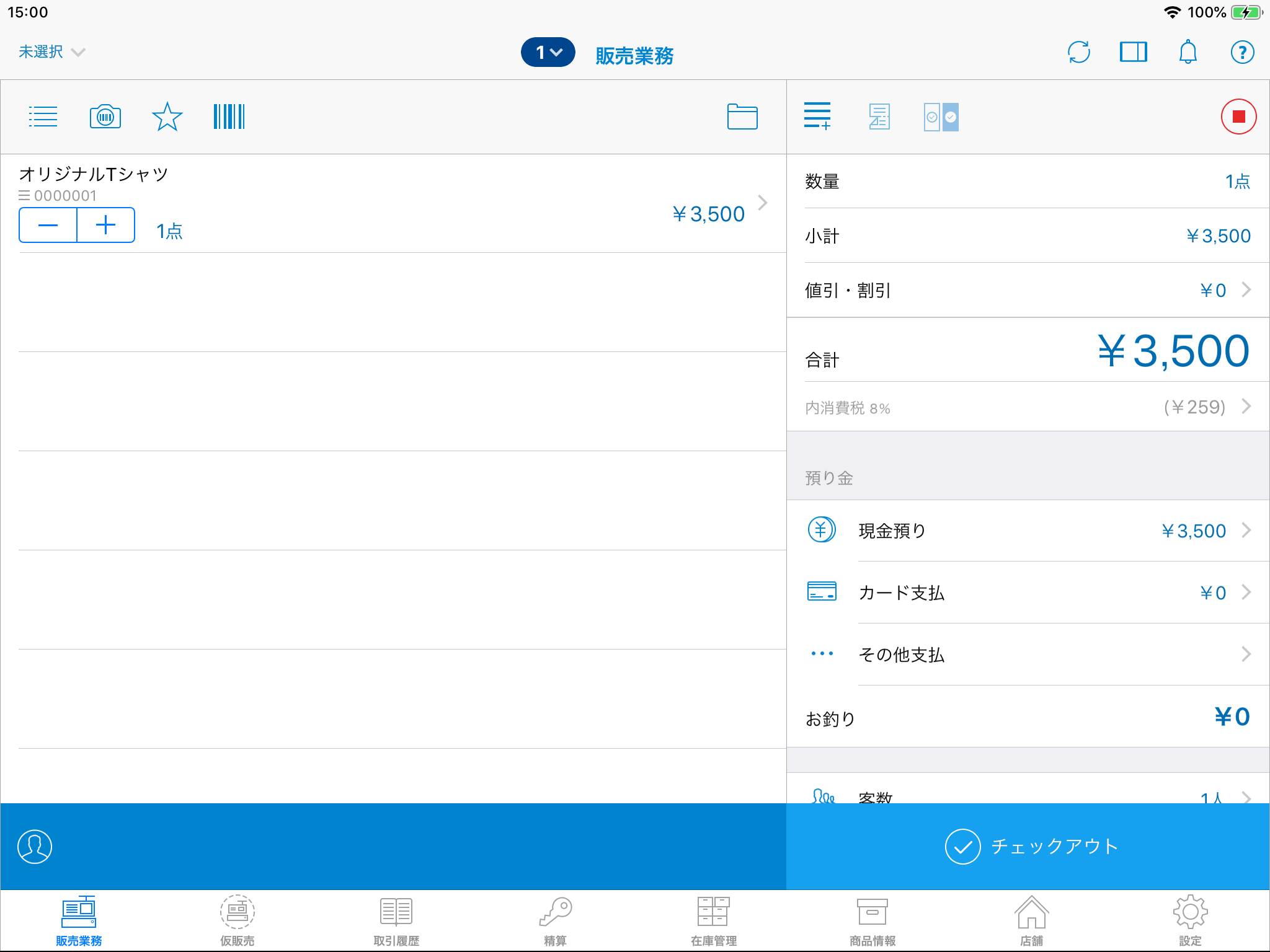Open カード支払 card payment row
The image size is (1270, 952).
click(x=1028, y=593)
